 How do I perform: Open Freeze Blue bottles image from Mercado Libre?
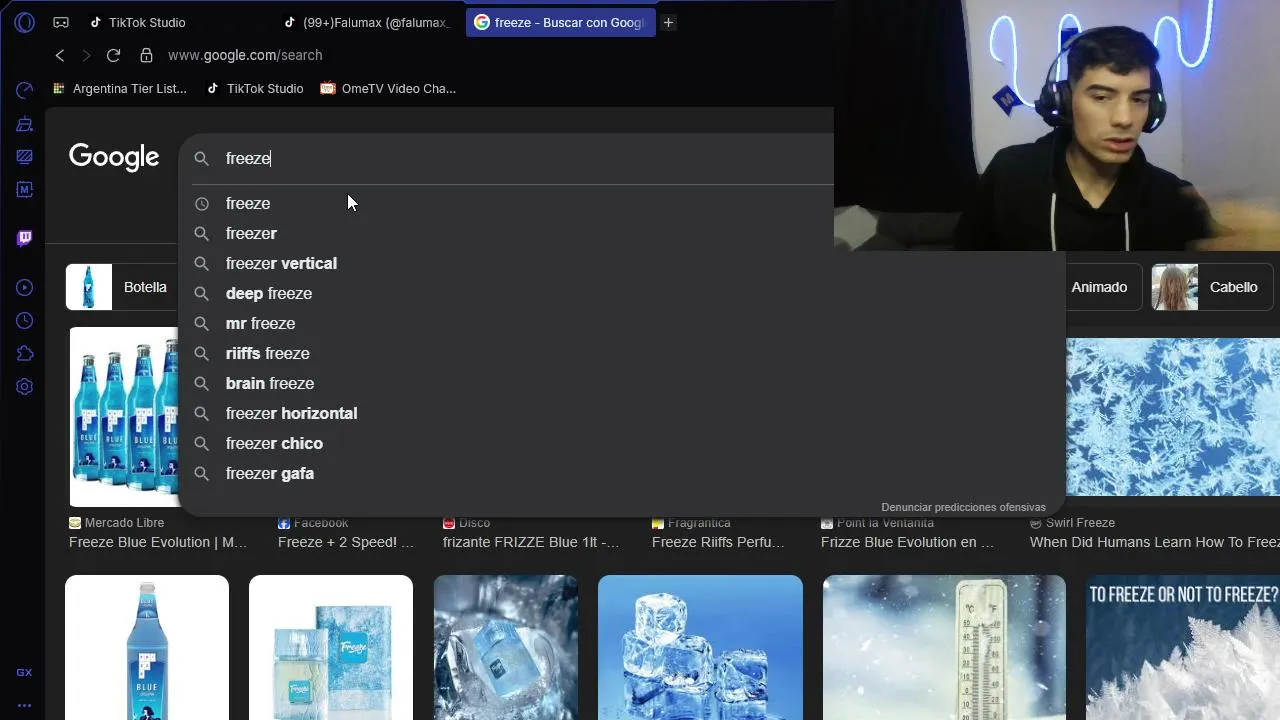tap(123, 416)
